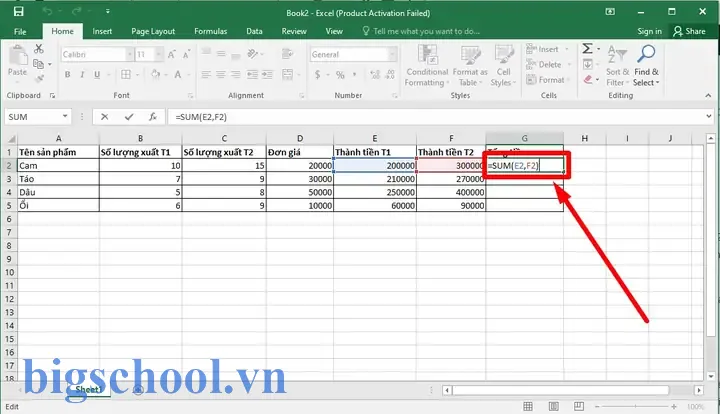720x414 pixels.
Task: Click the Clear eraser icon
Action: tap(588, 80)
